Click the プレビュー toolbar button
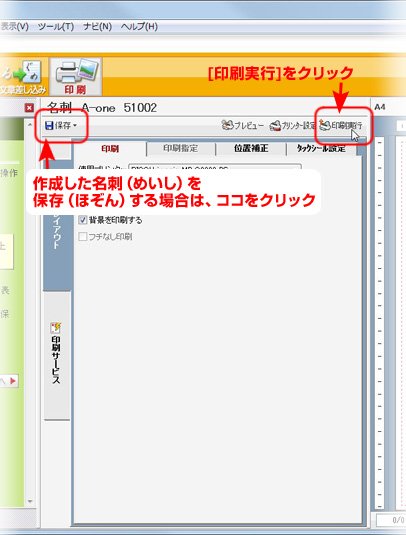 click(242, 126)
